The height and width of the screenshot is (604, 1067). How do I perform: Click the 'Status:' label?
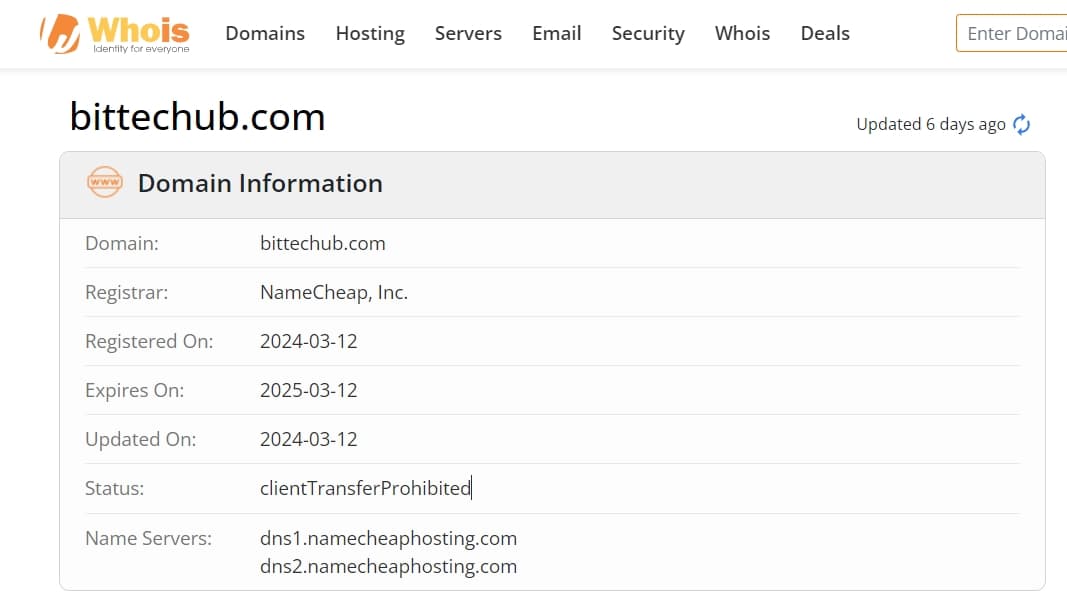114,488
